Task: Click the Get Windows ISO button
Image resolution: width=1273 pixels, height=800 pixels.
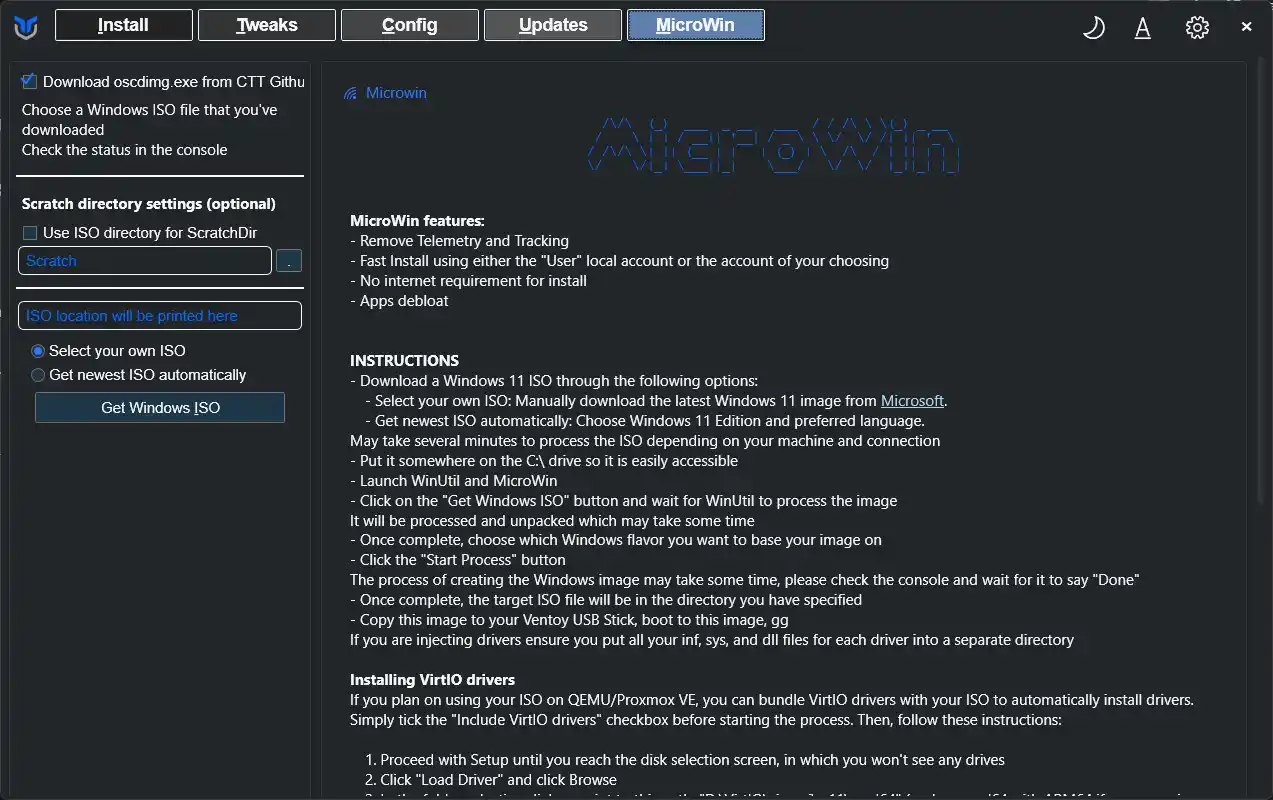Action: click(x=160, y=408)
